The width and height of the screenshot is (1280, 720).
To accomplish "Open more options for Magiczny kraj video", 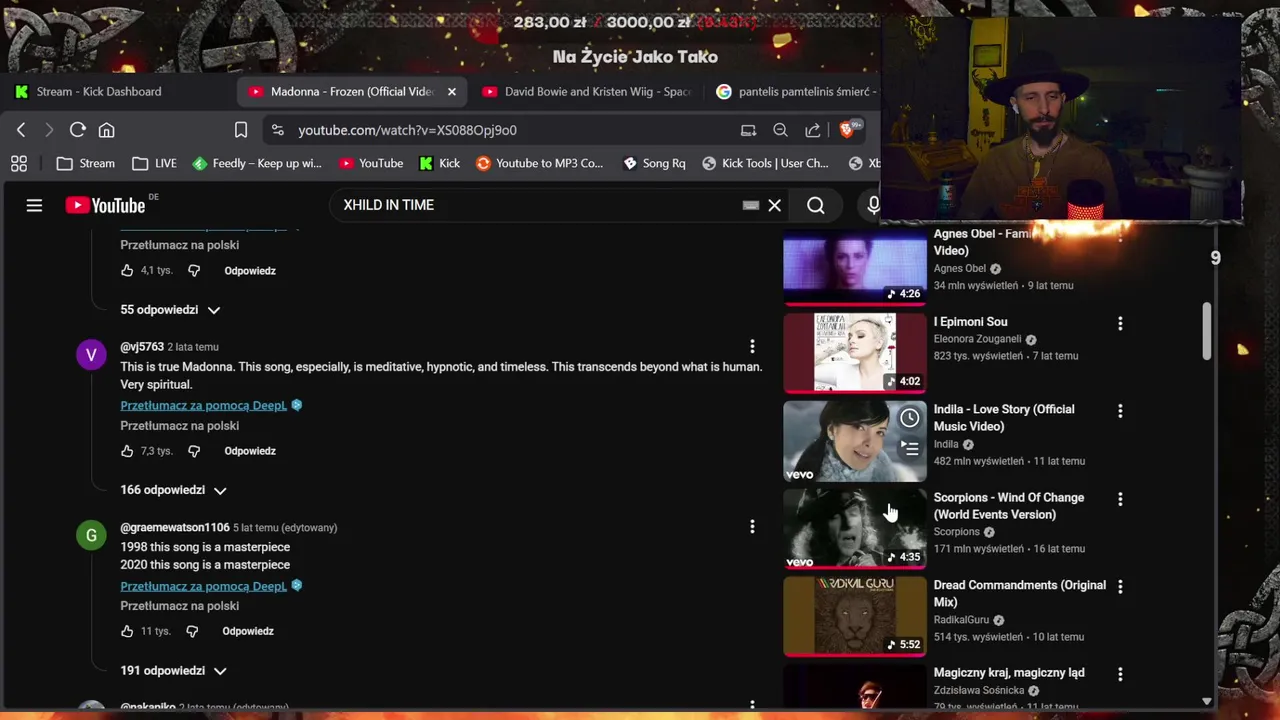I will [x=1120, y=675].
